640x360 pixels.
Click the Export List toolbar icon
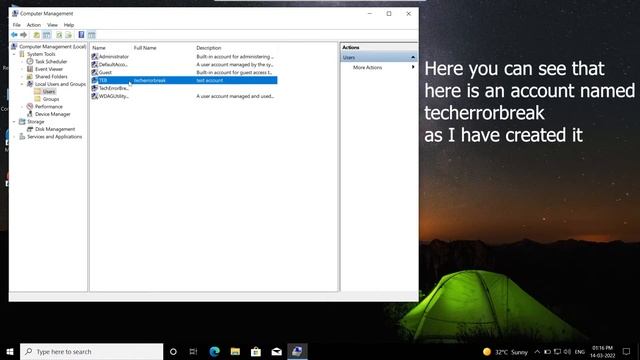click(69, 35)
